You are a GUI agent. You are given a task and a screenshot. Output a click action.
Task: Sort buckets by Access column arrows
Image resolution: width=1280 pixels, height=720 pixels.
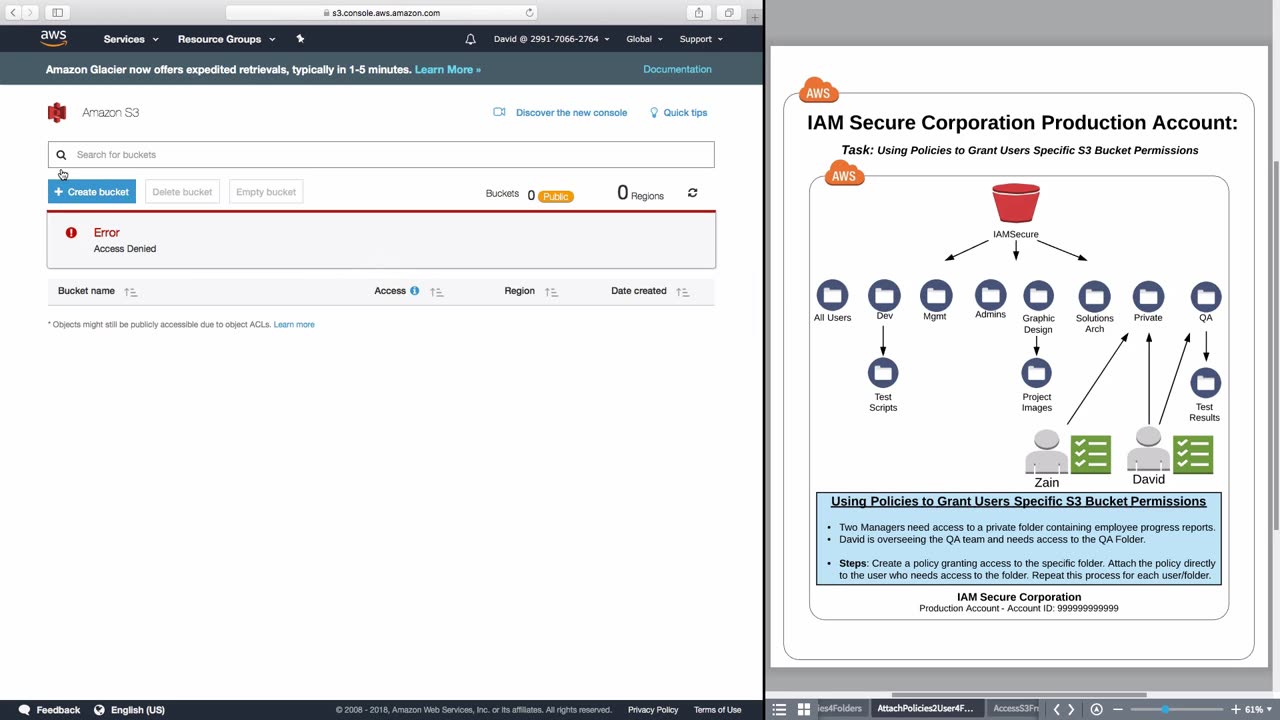tap(436, 292)
